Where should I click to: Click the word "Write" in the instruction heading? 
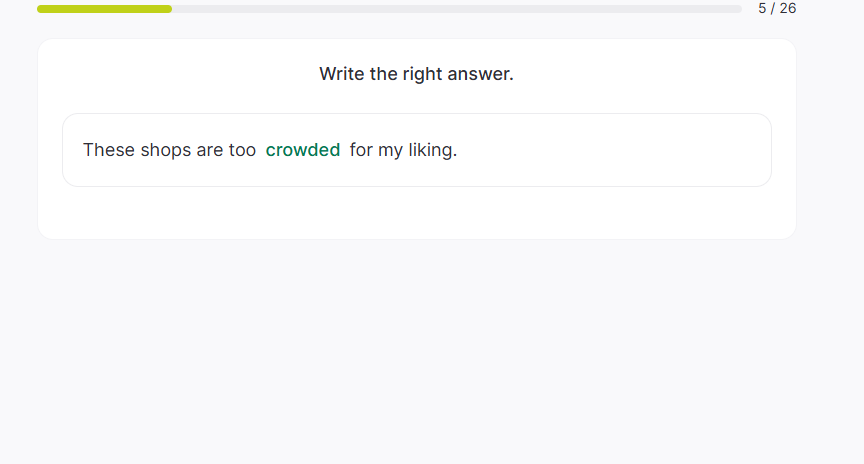342,74
